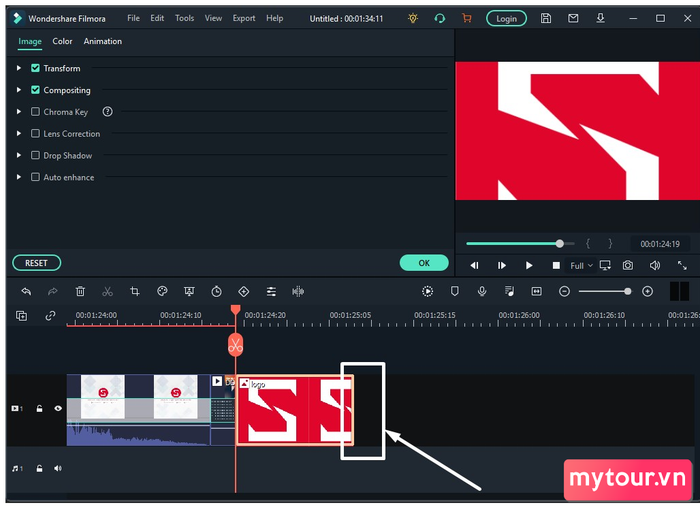This screenshot has width=700, height=511.
Task: Uncheck the Transform checkbox
Action: pos(35,68)
